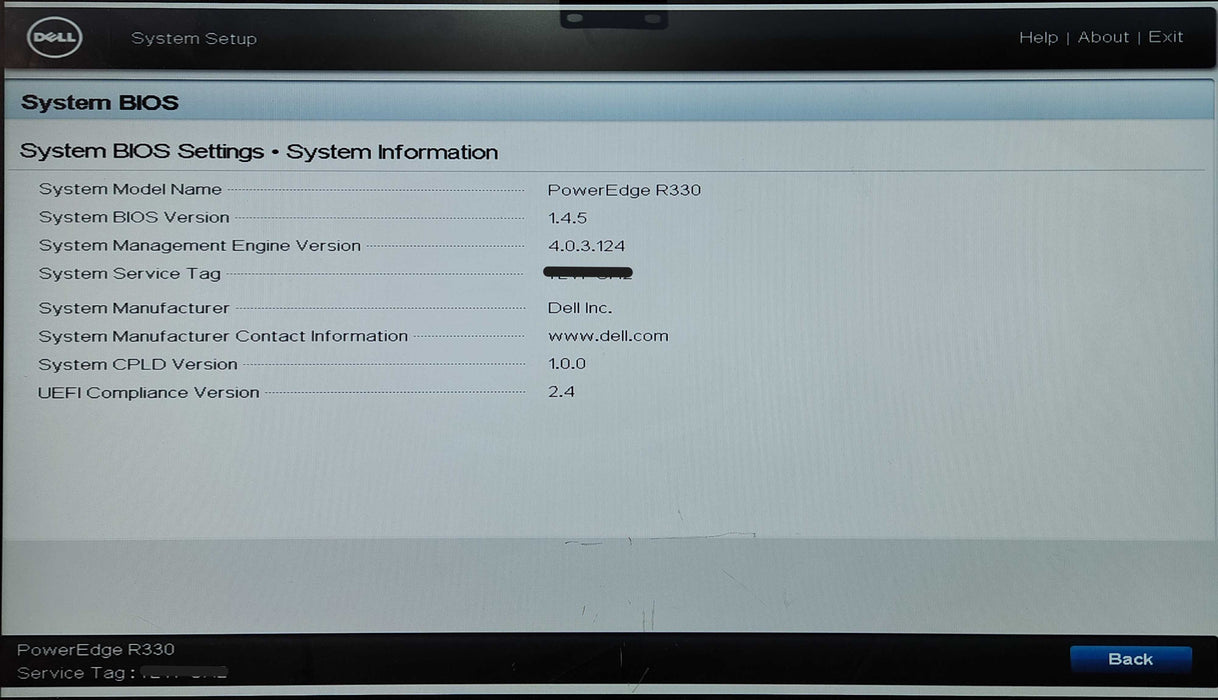Click the System Setup title text
1218x700 pixels.
point(194,39)
